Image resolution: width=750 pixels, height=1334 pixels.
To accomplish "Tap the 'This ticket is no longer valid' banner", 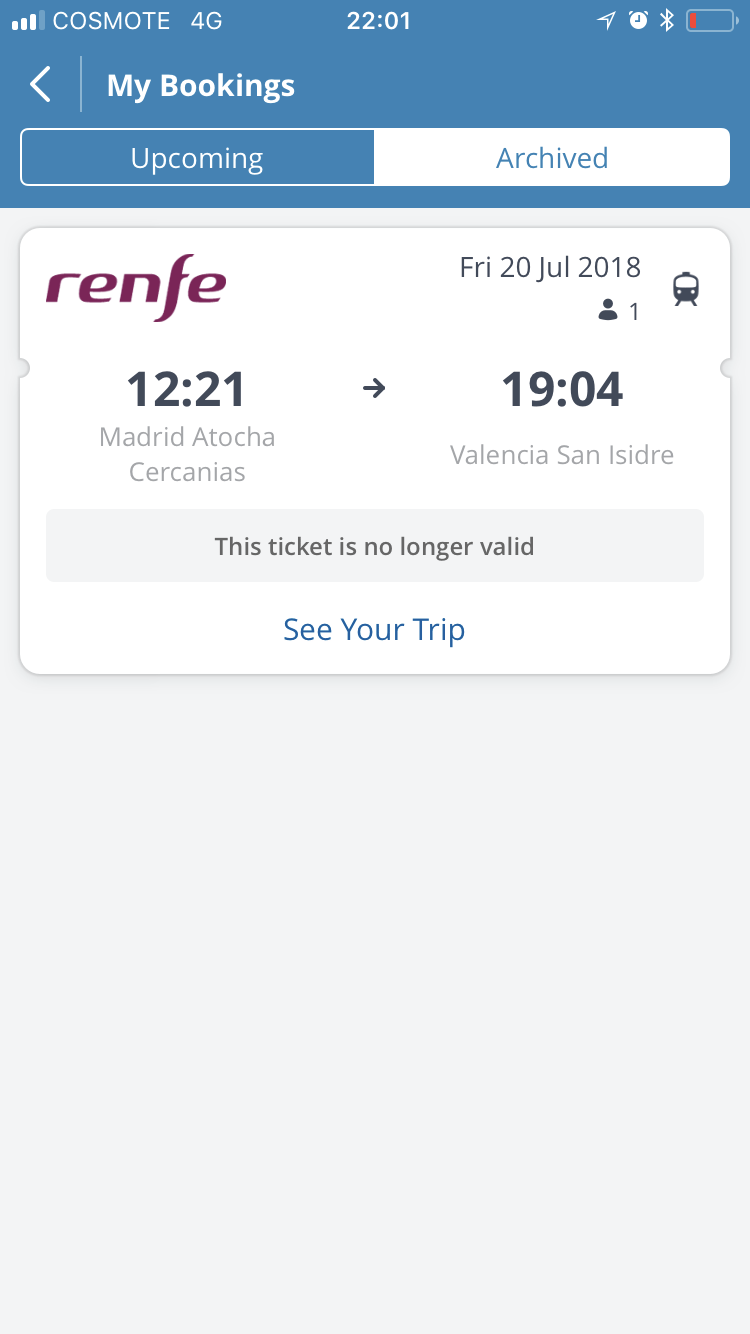I will pyautogui.click(x=374, y=546).
